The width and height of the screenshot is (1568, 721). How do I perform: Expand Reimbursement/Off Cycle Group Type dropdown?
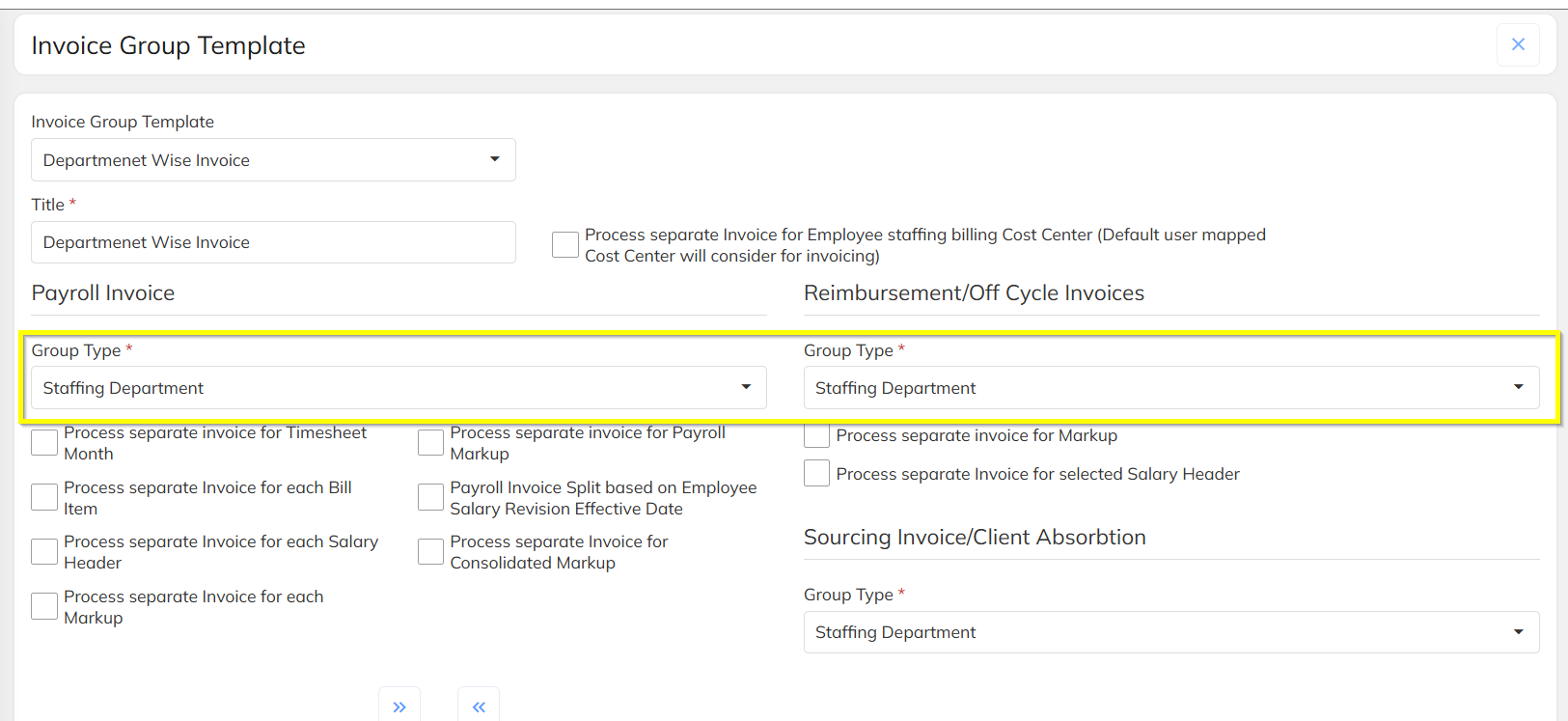coord(1171,388)
